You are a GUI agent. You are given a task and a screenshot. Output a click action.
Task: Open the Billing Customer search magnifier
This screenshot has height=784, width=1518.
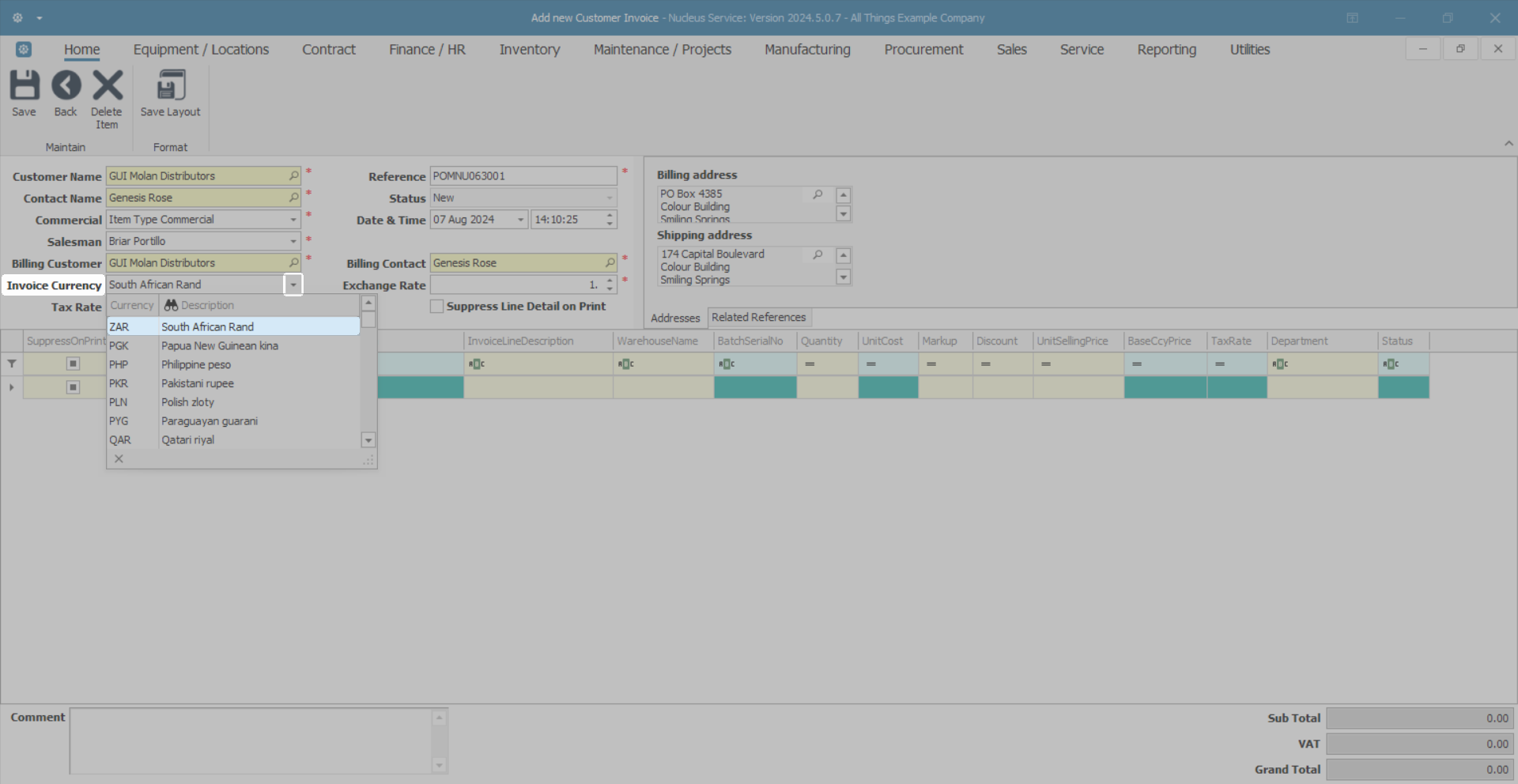point(293,262)
